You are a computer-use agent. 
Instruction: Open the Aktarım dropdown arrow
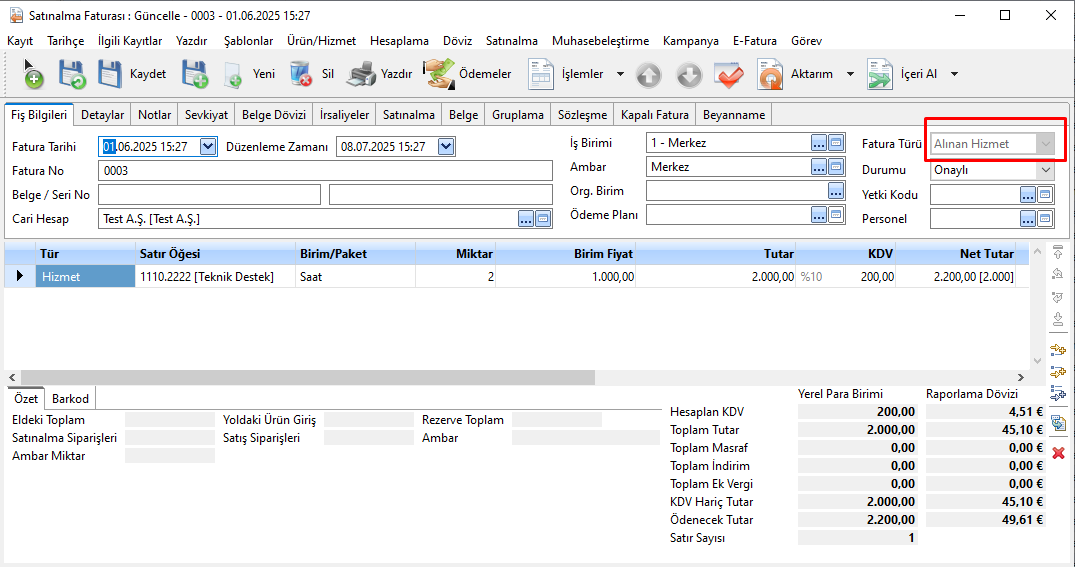coord(850,75)
